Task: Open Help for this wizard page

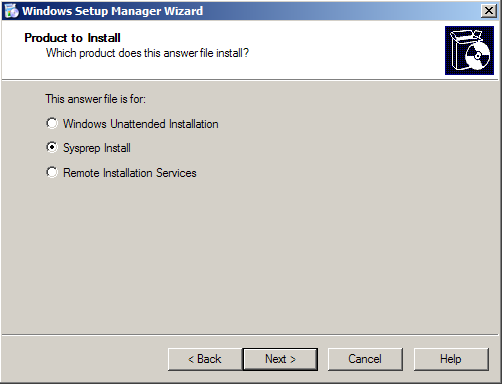Action: tap(451, 359)
